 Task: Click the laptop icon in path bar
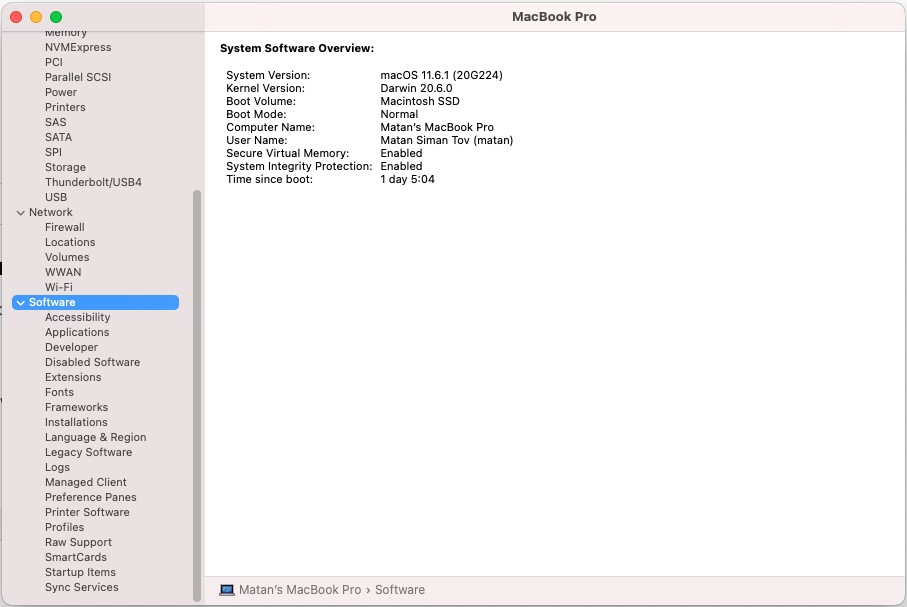227,590
